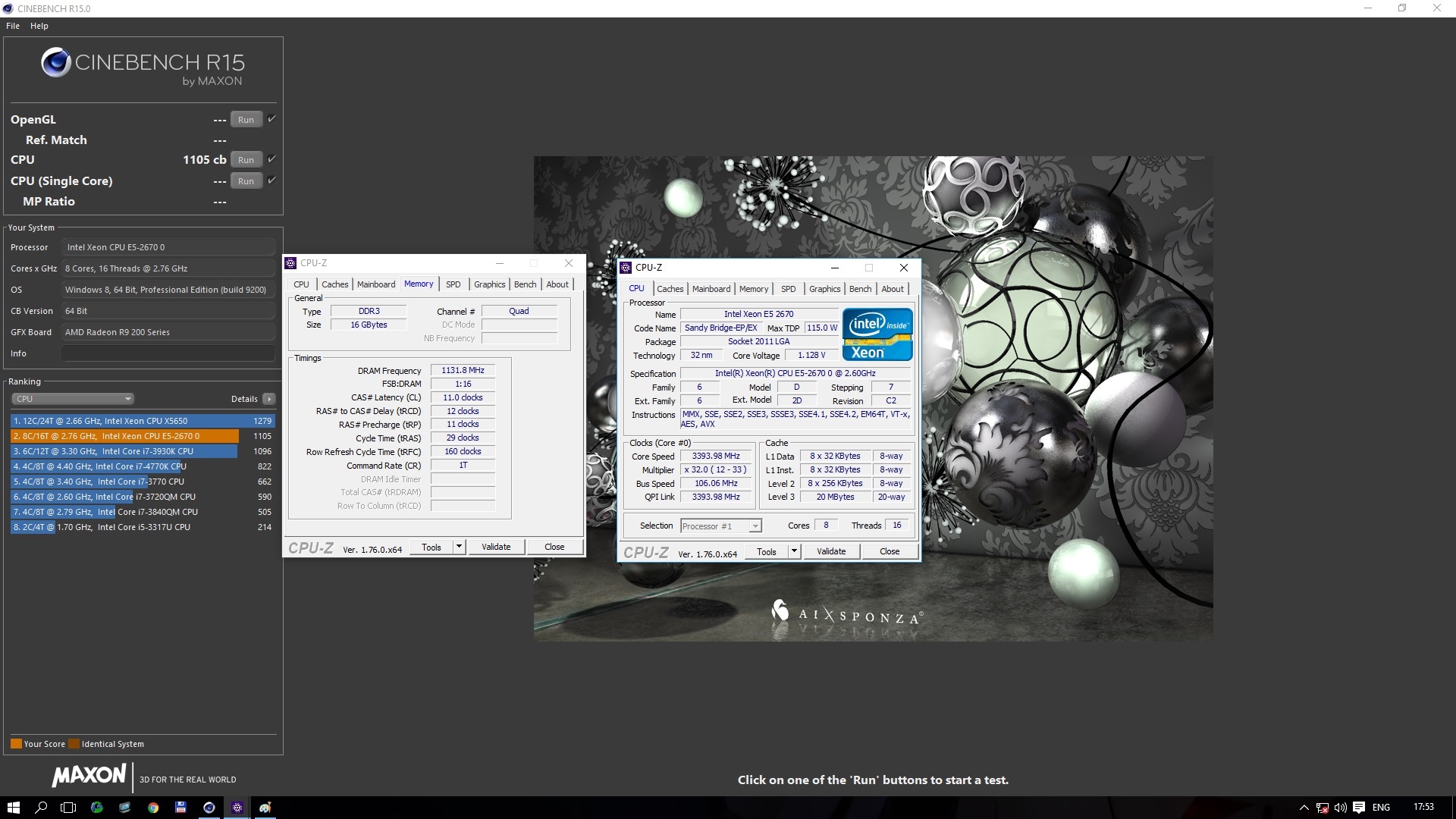Open Tools dropdown arrow in processor CPU-Z window
This screenshot has width=1456, height=819.
[x=794, y=551]
